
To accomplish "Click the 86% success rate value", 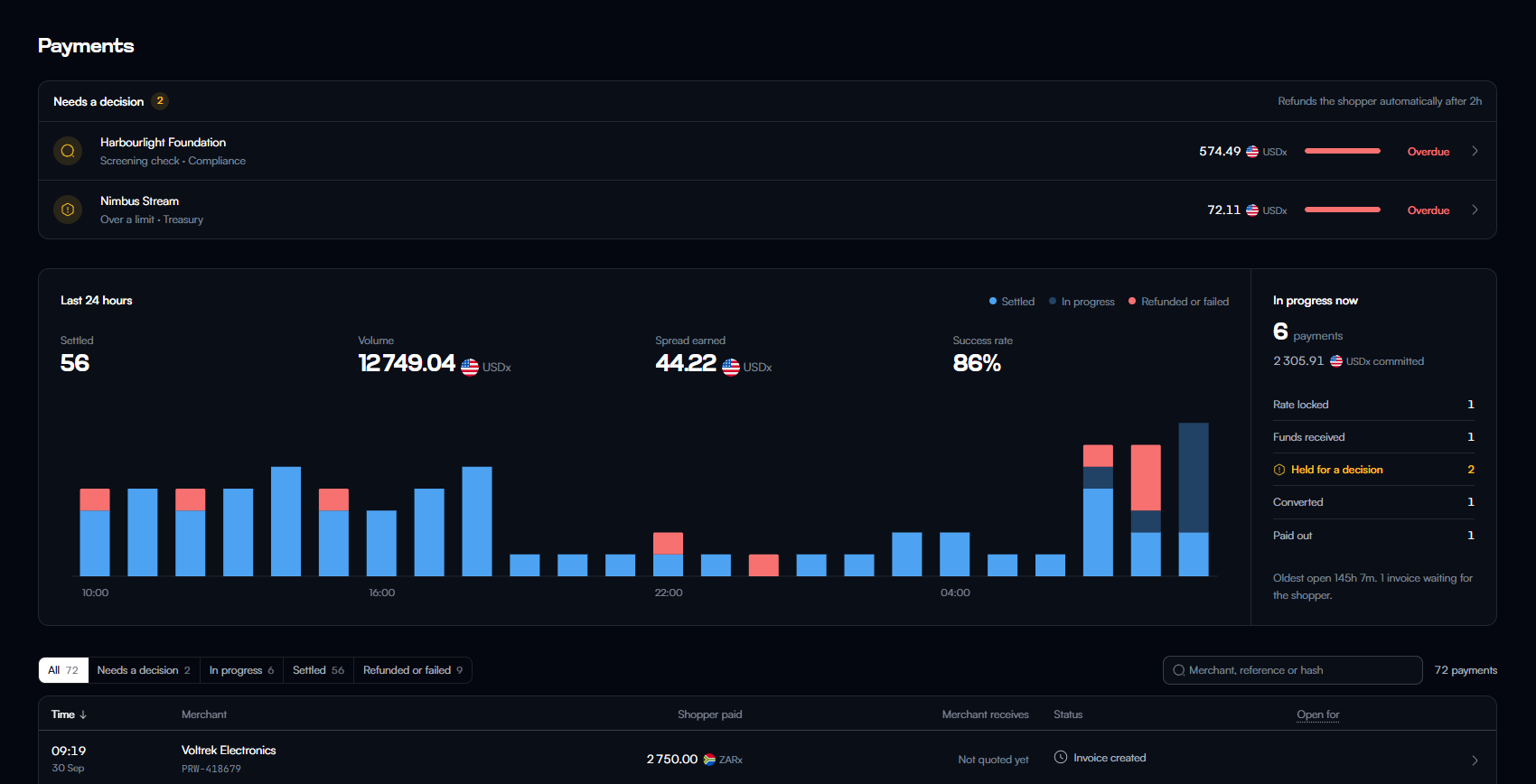I will tap(977, 363).
